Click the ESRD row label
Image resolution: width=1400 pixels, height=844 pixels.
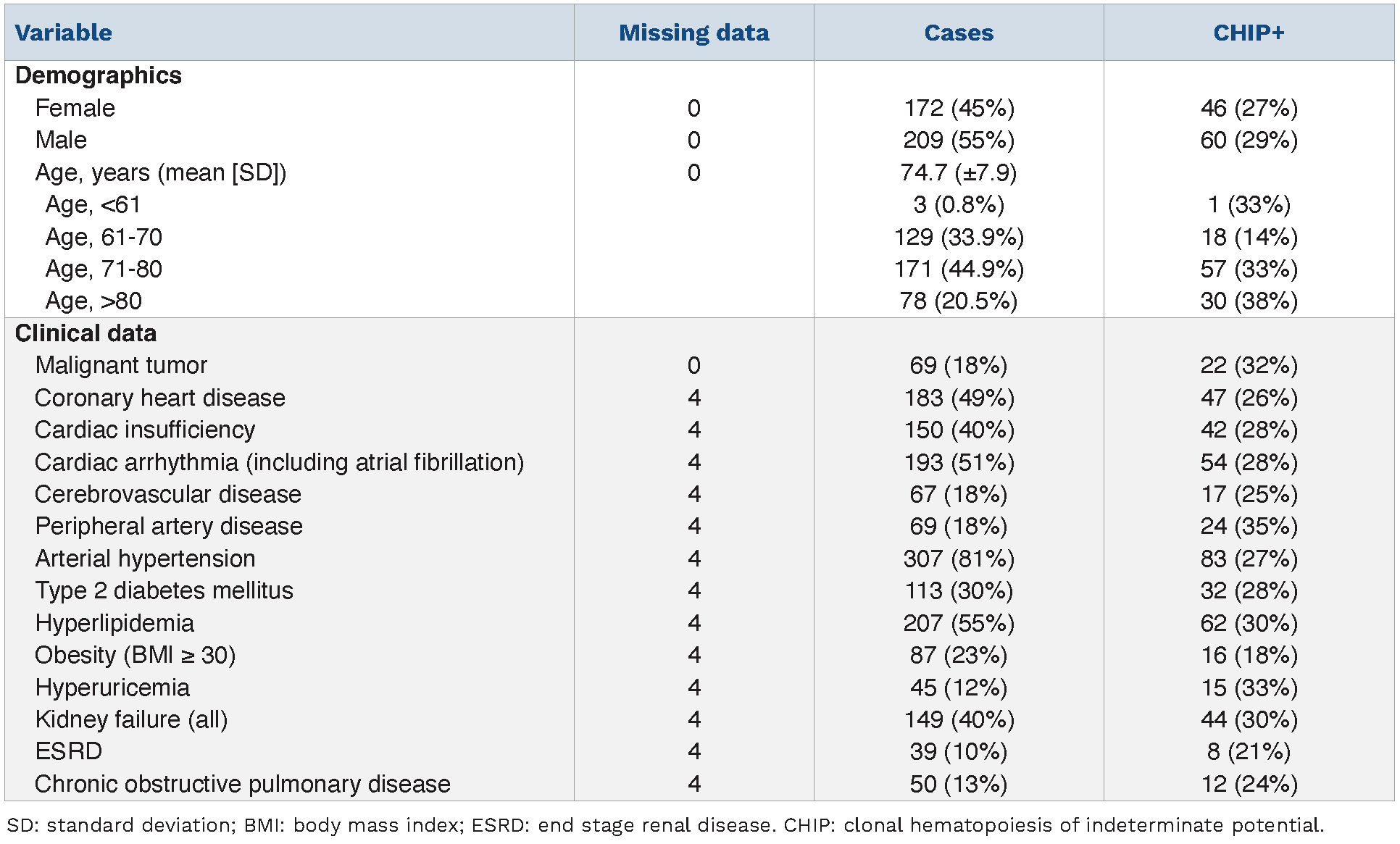pyautogui.click(x=69, y=751)
